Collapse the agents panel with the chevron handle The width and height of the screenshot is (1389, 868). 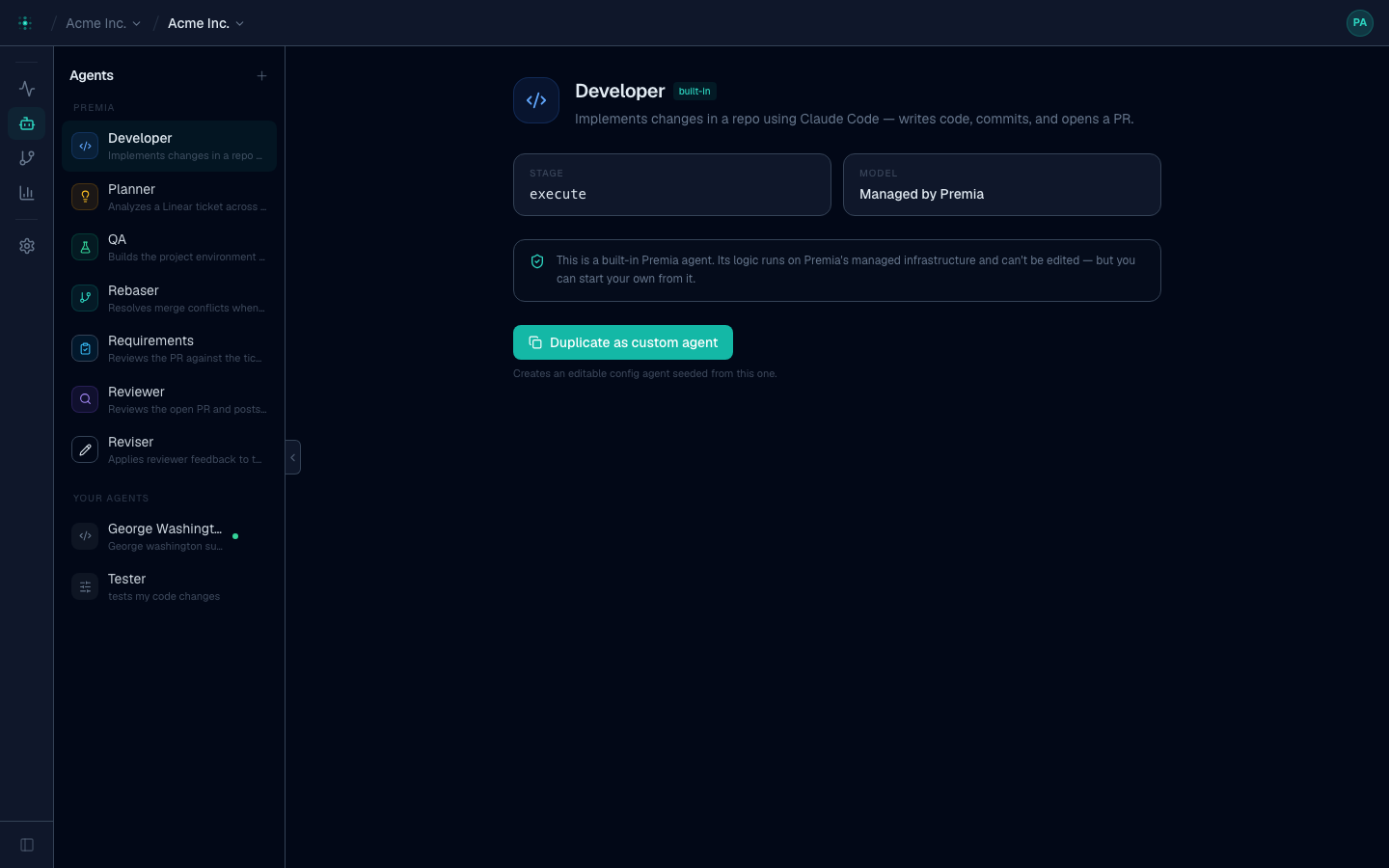point(293,457)
